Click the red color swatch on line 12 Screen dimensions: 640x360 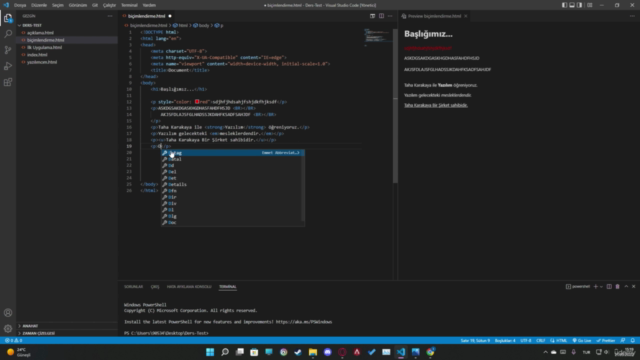tap(197, 102)
